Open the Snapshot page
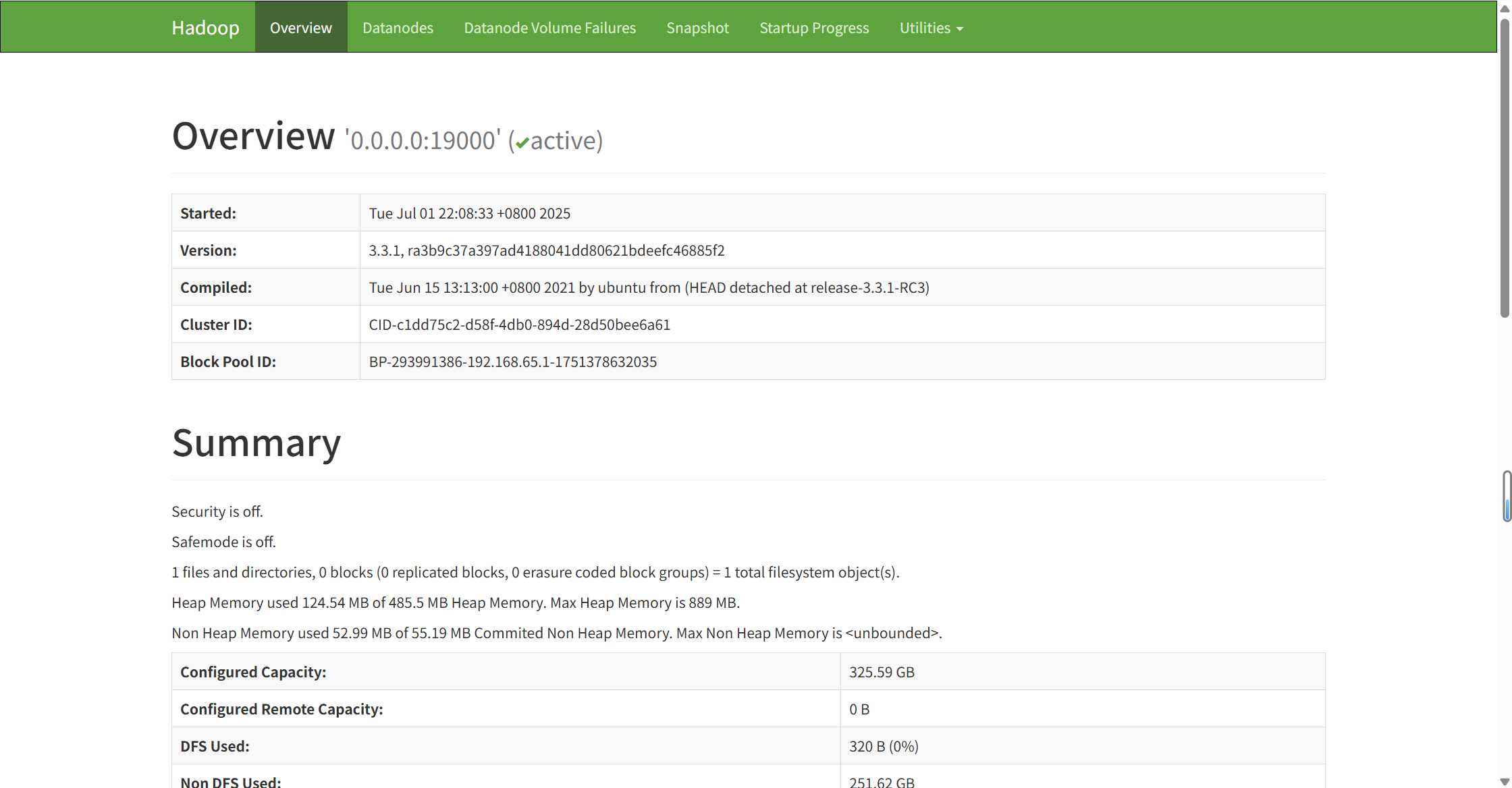Image resolution: width=1512 pixels, height=788 pixels. tap(697, 28)
